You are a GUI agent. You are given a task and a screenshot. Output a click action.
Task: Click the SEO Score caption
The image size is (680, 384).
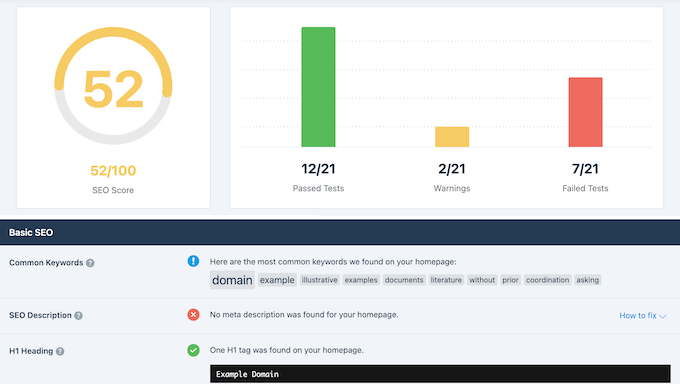coord(113,190)
